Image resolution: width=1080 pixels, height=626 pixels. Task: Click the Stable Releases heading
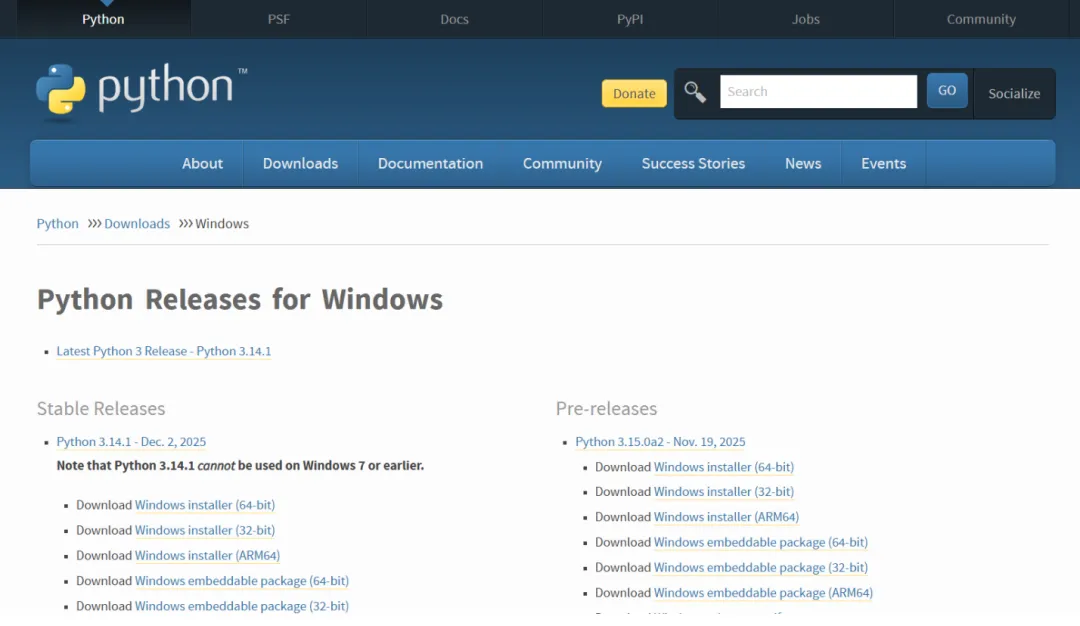pos(101,408)
